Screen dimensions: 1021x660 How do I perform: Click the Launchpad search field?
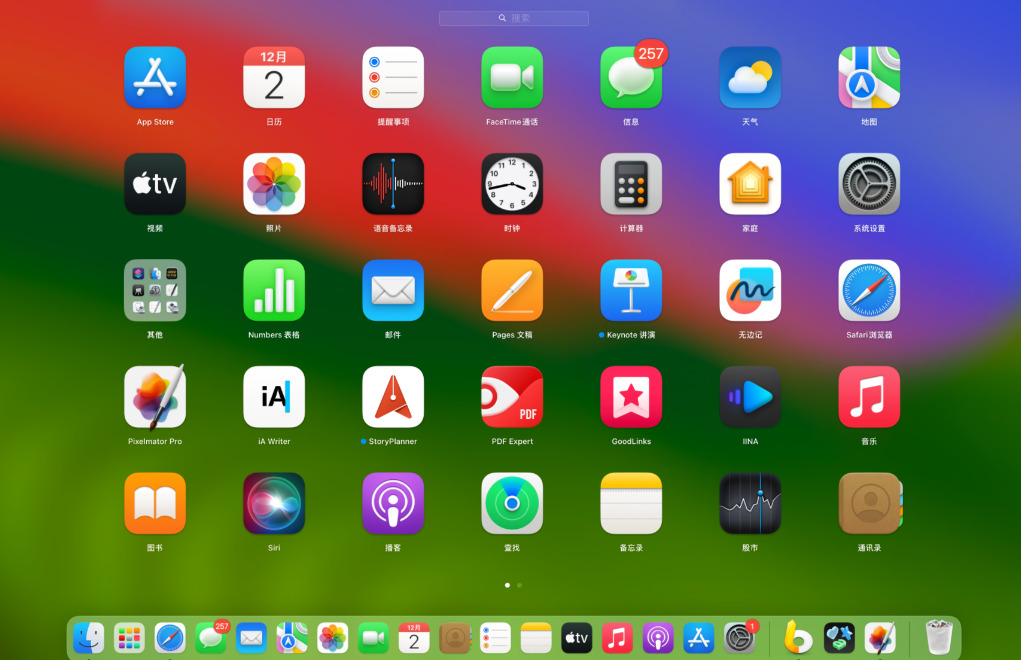pos(514,18)
